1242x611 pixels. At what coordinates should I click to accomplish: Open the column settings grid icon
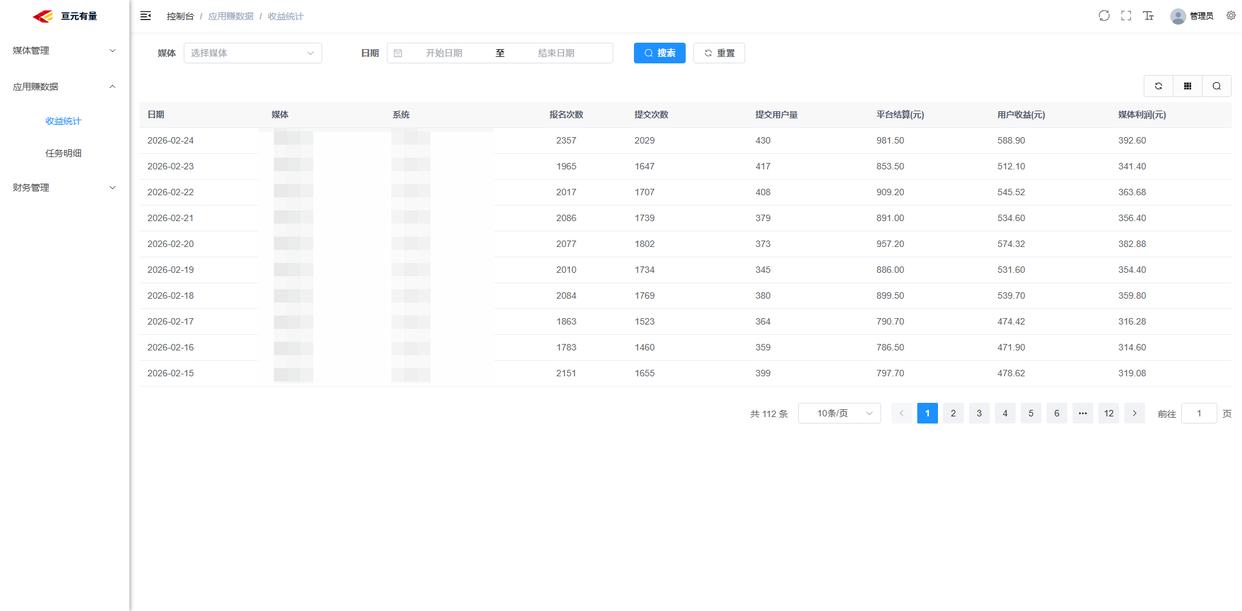point(1187,86)
